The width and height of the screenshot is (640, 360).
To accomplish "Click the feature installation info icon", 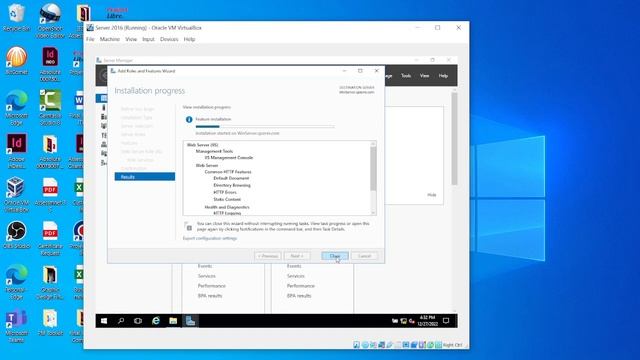I will tap(189, 120).
